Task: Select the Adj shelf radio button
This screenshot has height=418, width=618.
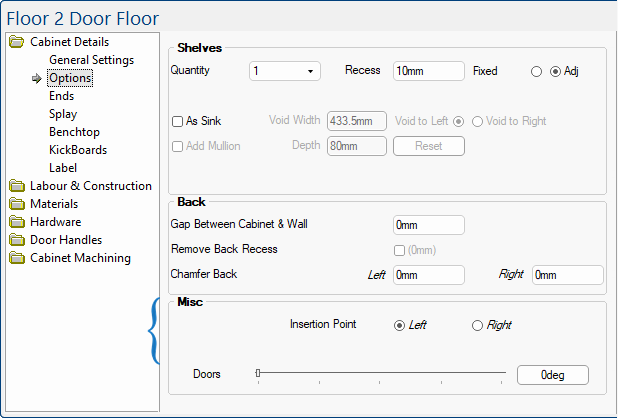Action: [x=556, y=72]
